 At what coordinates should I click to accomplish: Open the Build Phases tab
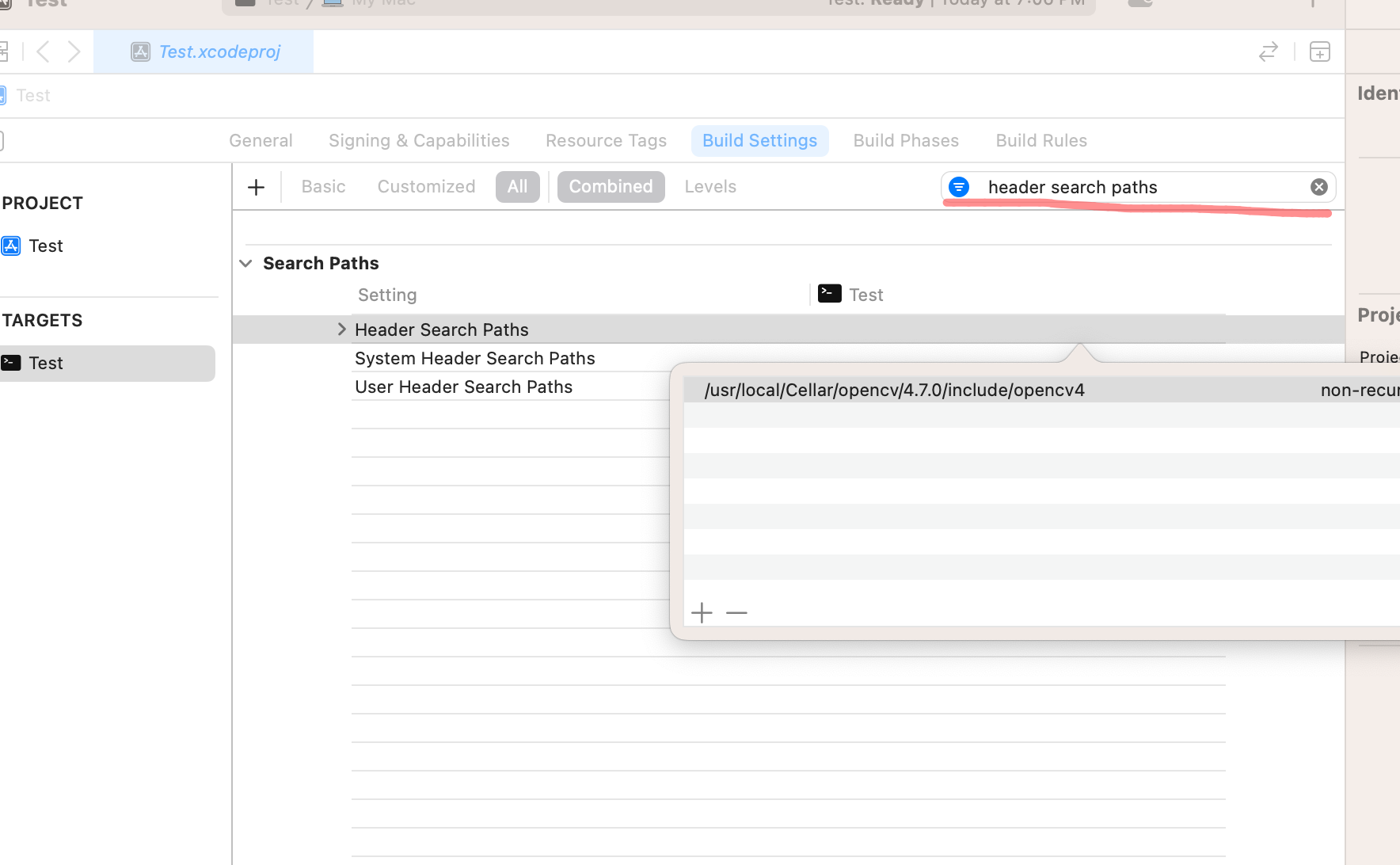point(906,141)
